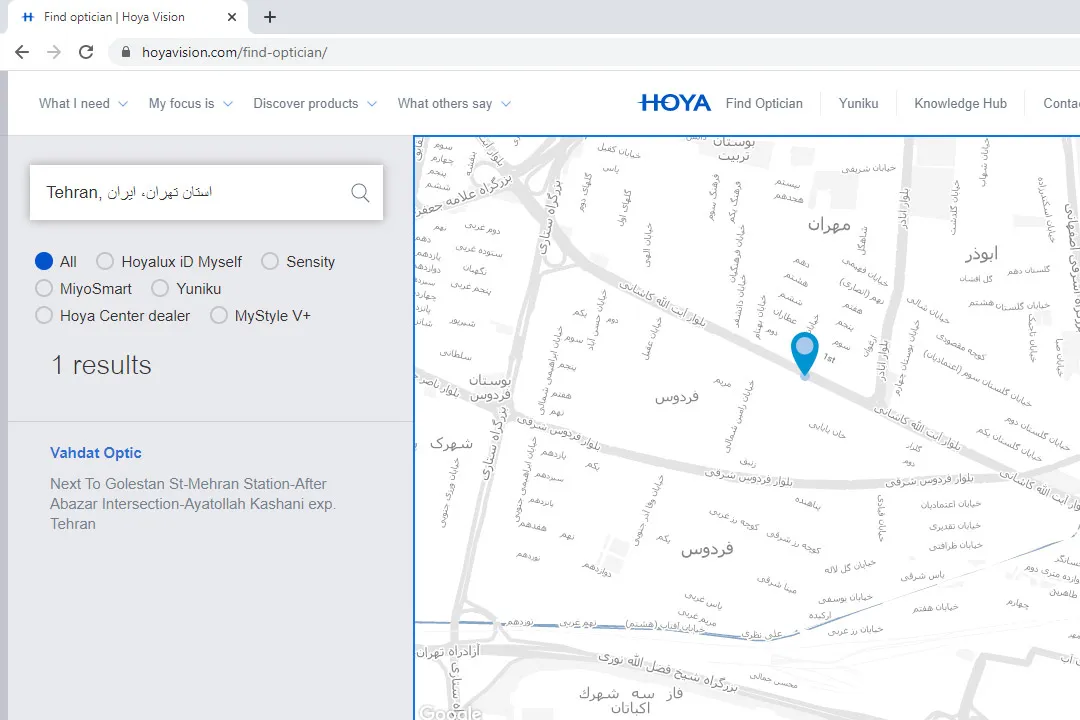Open the Find Optician nav link
The image size is (1080, 720).
pyautogui.click(x=764, y=103)
